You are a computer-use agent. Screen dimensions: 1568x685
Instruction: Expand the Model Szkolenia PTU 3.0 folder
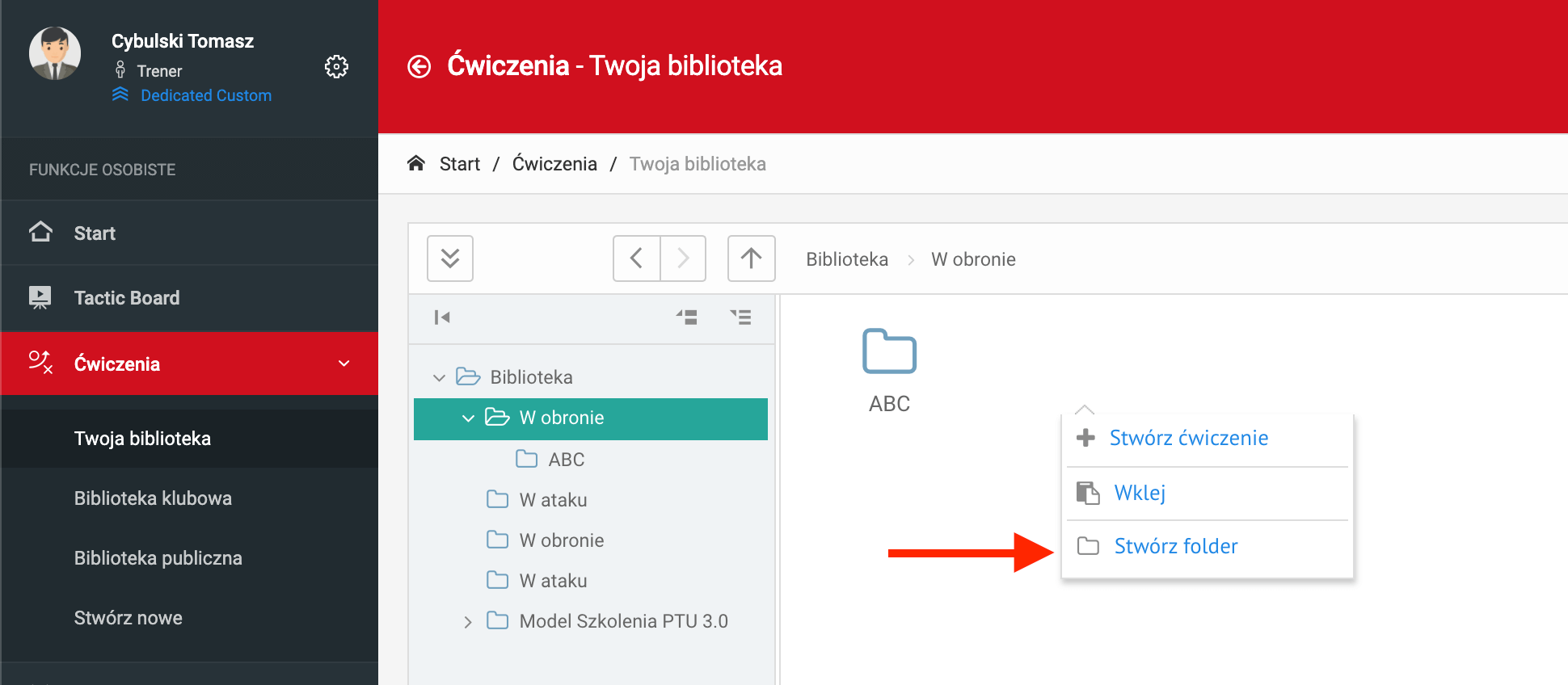pyautogui.click(x=468, y=622)
